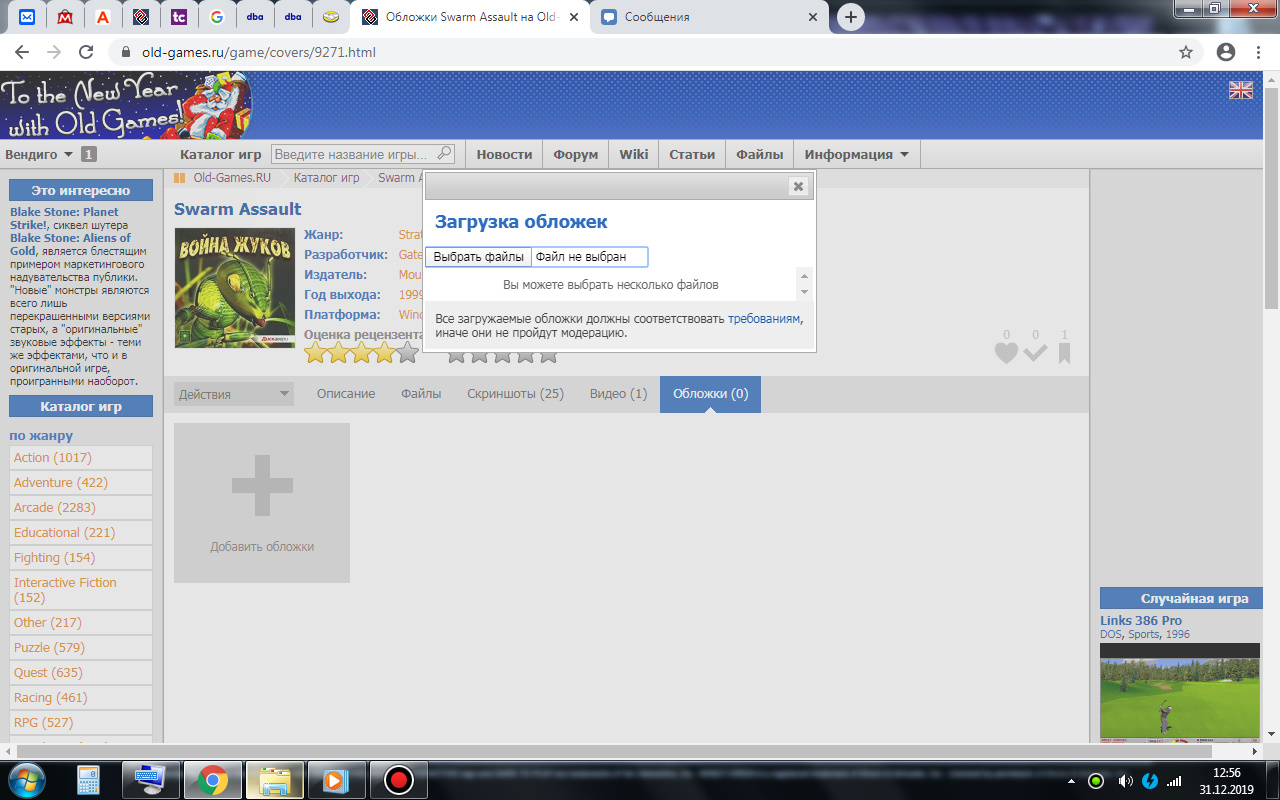Switch to the tc browser tab
The image size is (1280, 800).
pos(179,17)
